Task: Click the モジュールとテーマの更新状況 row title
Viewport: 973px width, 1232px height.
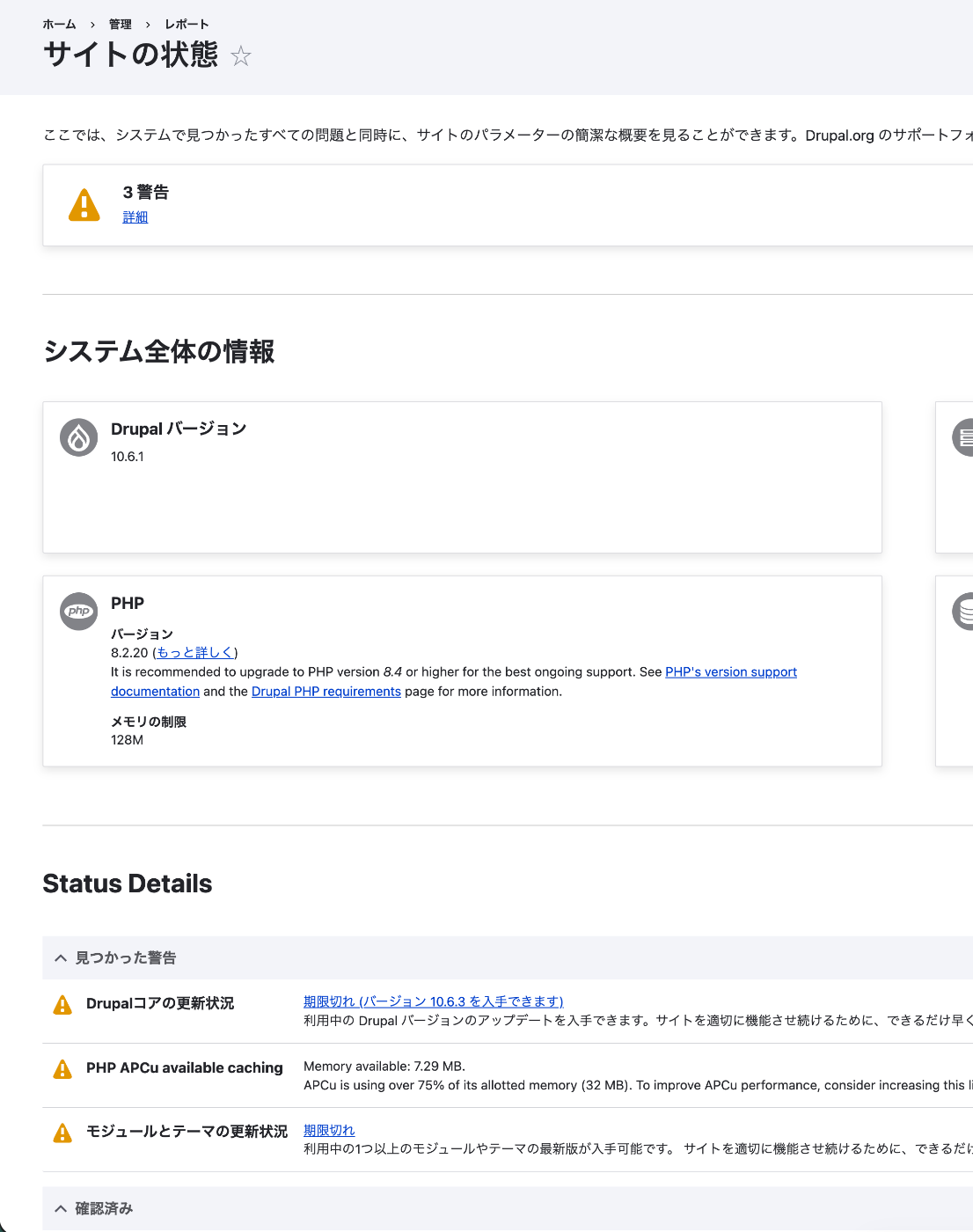Action: coord(187,1131)
